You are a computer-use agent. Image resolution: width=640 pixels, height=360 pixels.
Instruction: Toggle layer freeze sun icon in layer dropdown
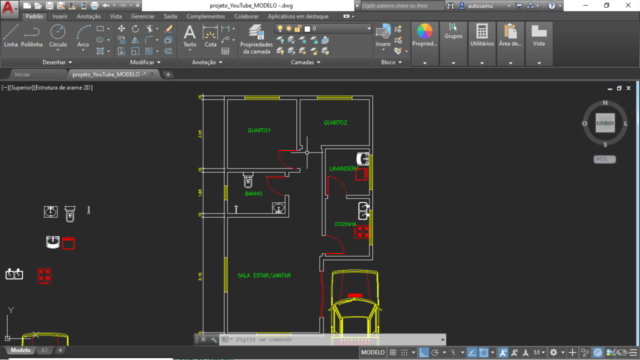click(289, 29)
